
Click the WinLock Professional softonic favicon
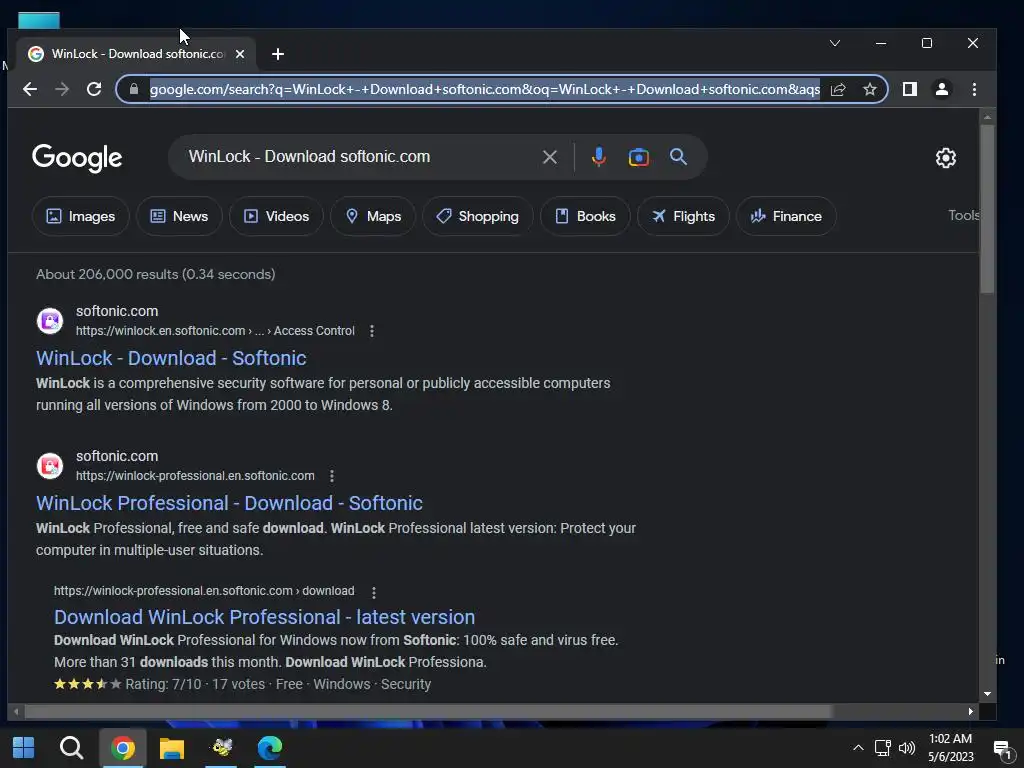click(50, 466)
